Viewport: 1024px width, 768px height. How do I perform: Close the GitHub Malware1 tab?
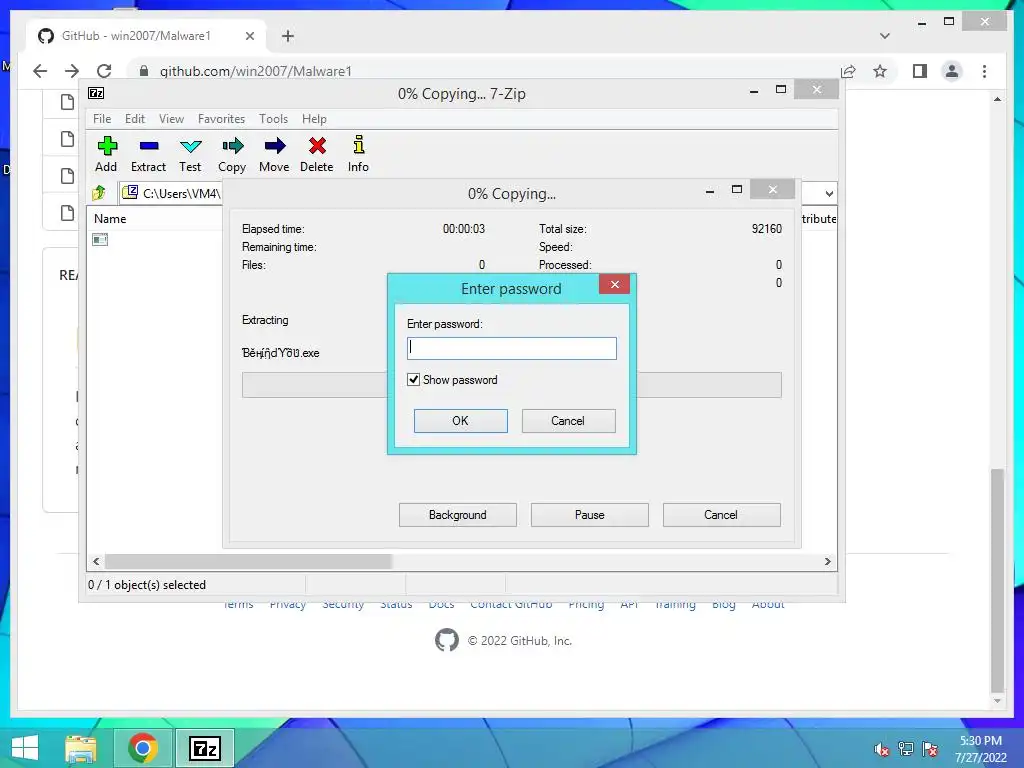click(x=249, y=36)
